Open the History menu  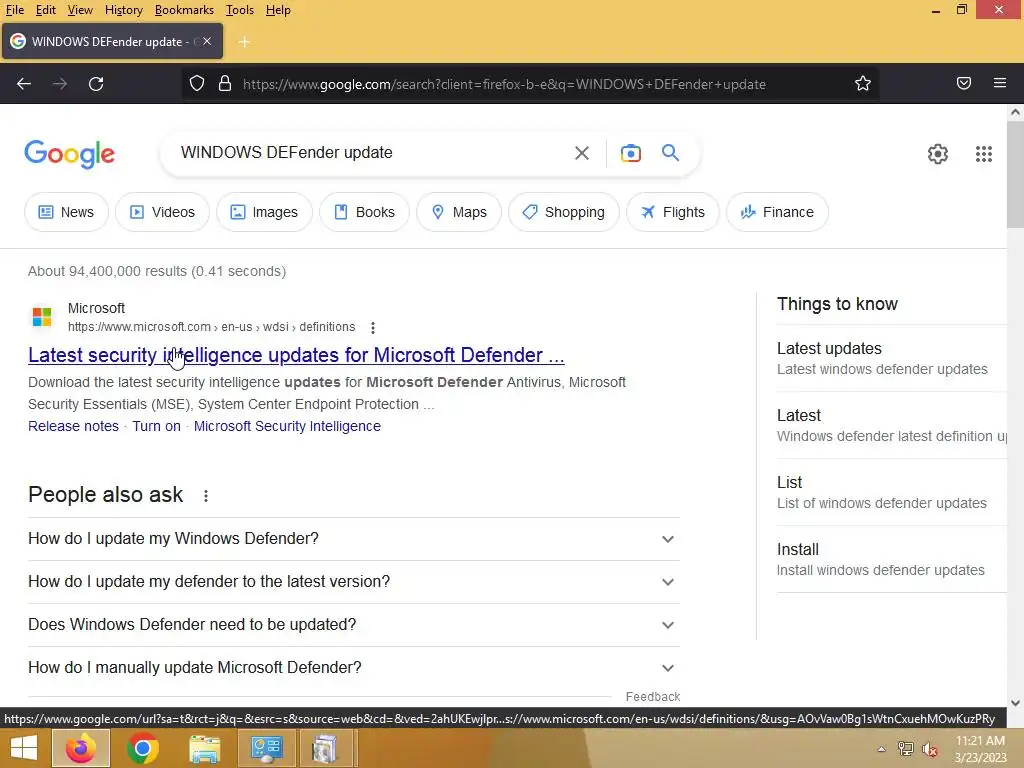click(123, 10)
